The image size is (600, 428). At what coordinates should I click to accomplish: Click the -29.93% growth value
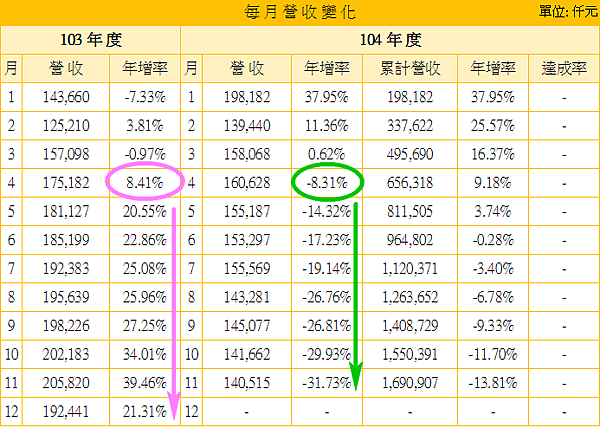[x=326, y=354]
